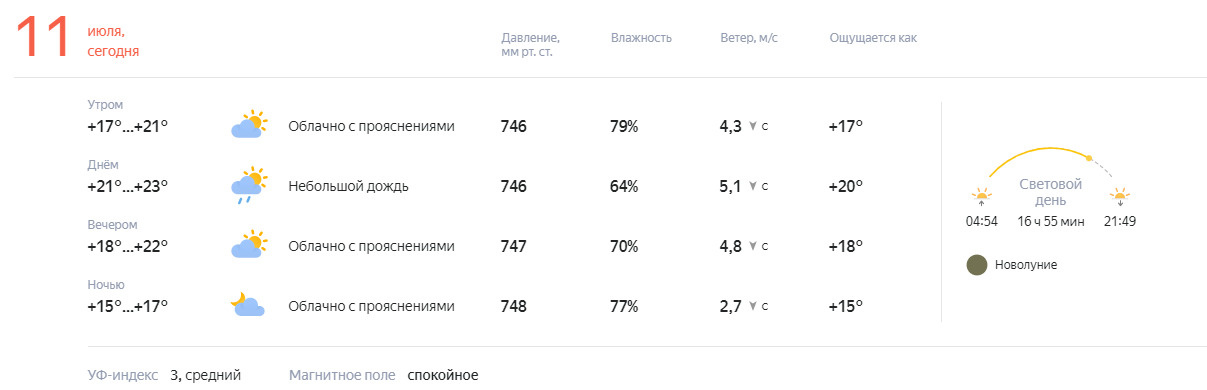Click the Небольшой дождь condition text

(x=348, y=186)
